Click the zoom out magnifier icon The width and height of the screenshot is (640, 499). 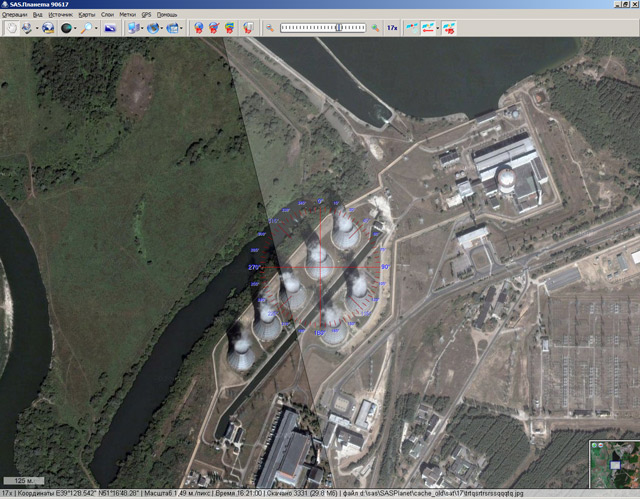[x=270, y=29]
